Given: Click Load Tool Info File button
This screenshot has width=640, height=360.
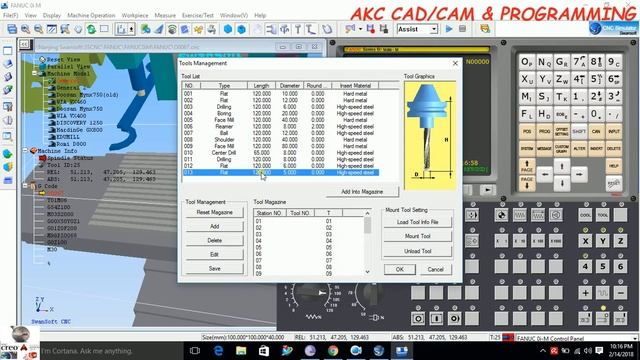Looking at the screenshot, I should [418, 222].
